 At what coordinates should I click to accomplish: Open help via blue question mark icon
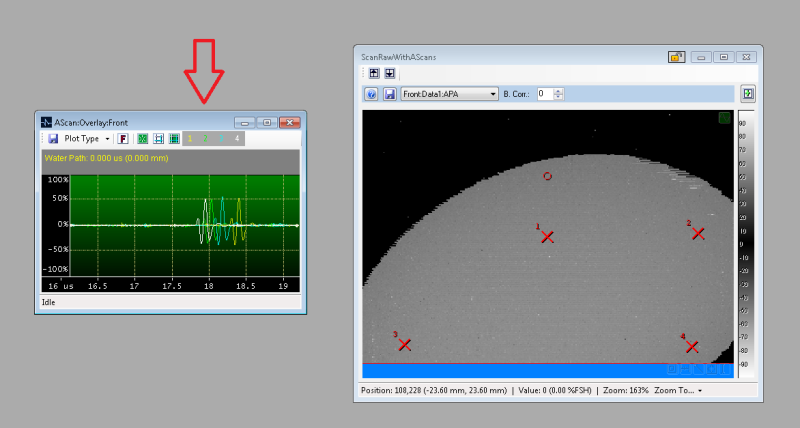(371, 94)
